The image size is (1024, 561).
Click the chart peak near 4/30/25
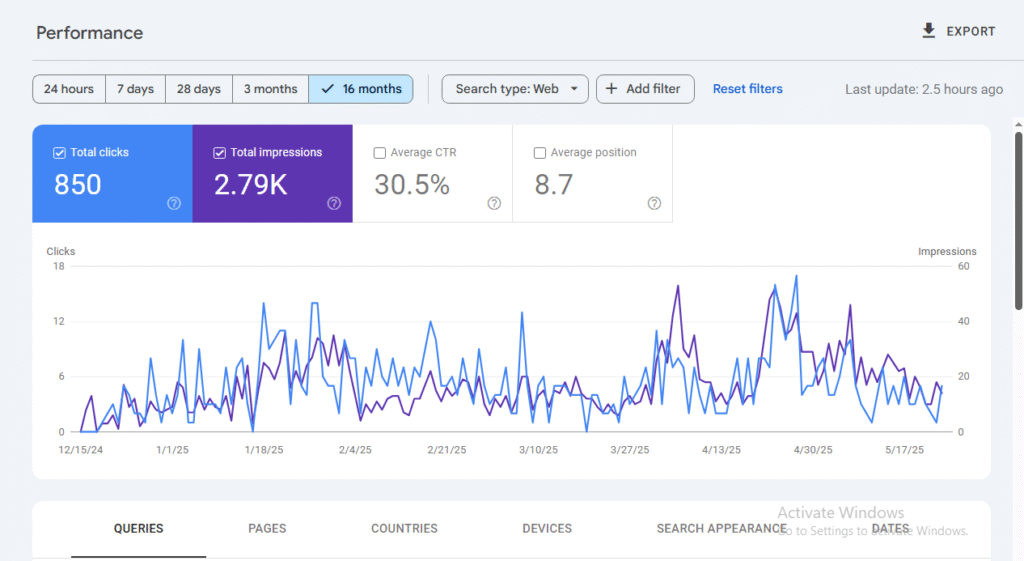[796, 277]
